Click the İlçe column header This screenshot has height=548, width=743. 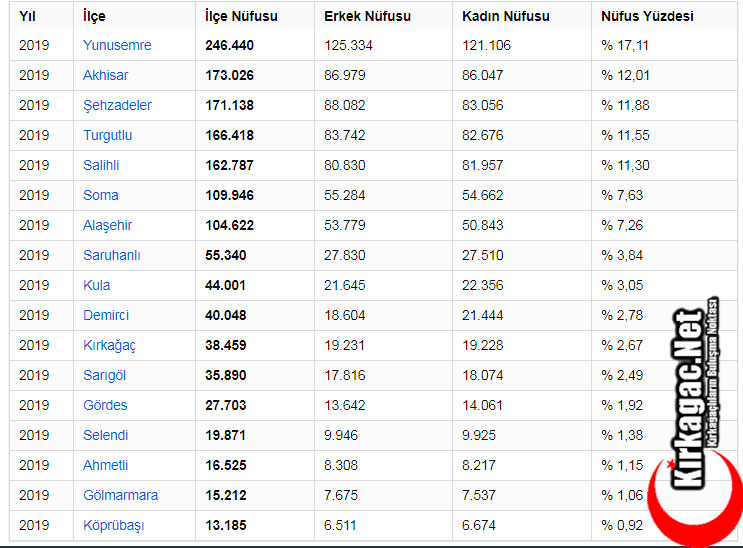click(x=94, y=16)
